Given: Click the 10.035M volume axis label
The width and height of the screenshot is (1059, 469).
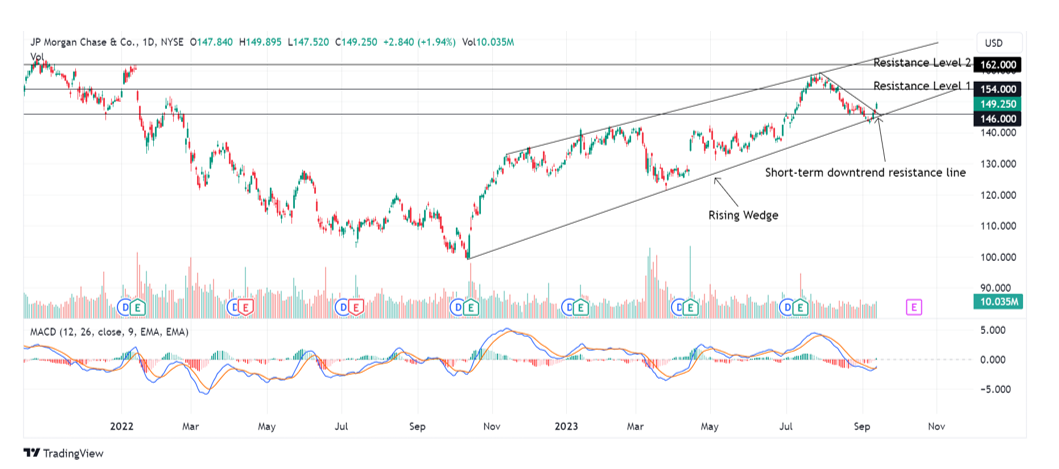Looking at the screenshot, I should 998,301.
